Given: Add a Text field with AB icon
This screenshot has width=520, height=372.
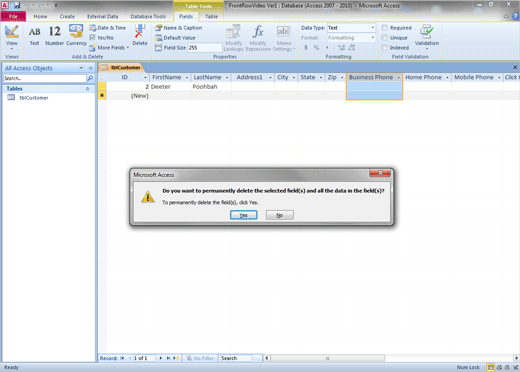Looking at the screenshot, I should pyautogui.click(x=34, y=36).
